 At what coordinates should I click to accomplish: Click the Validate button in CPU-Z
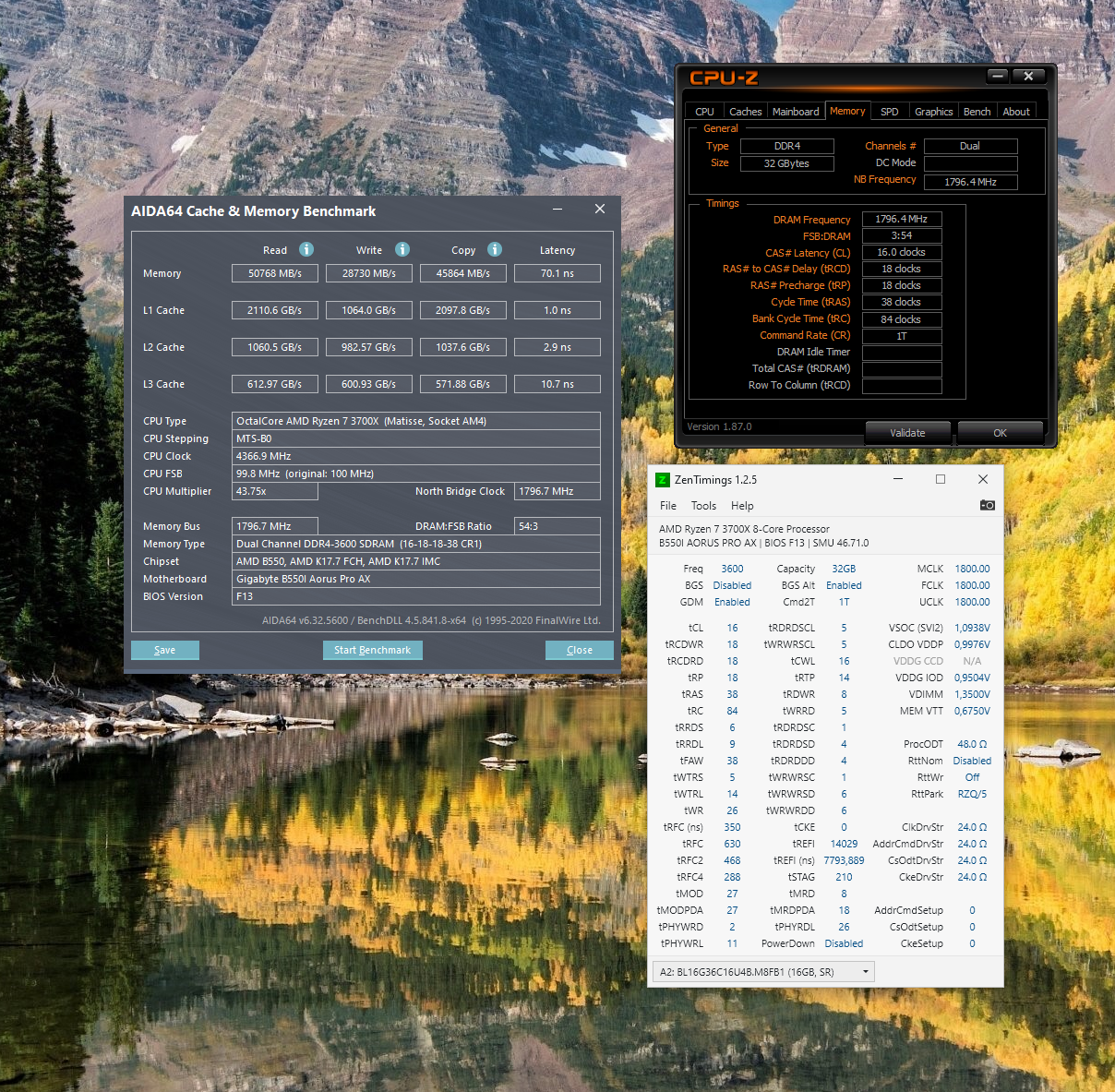(x=908, y=433)
